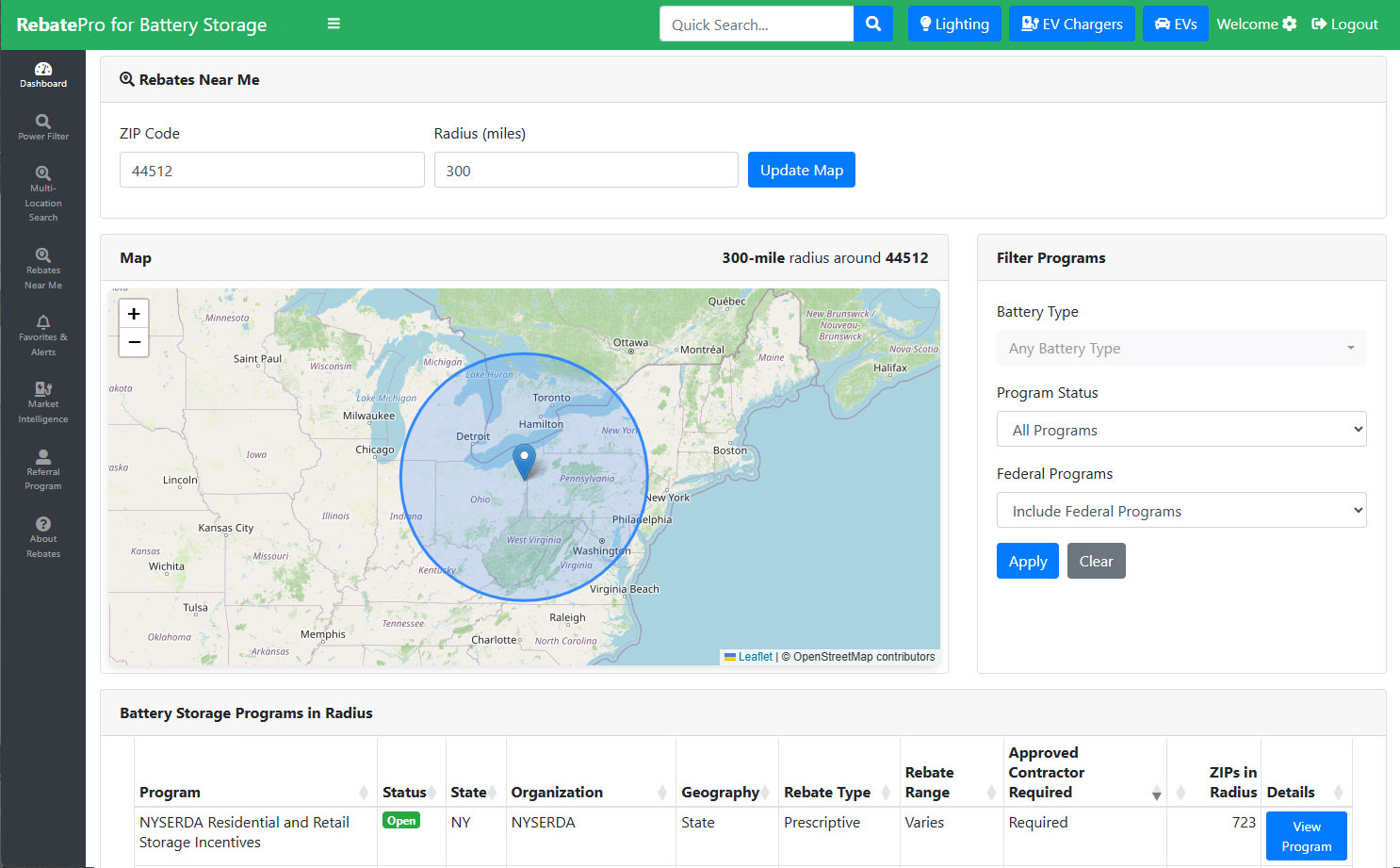Switch to EV Chargers rebates
Viewport: 1400px width, 868px height.
1072,24
